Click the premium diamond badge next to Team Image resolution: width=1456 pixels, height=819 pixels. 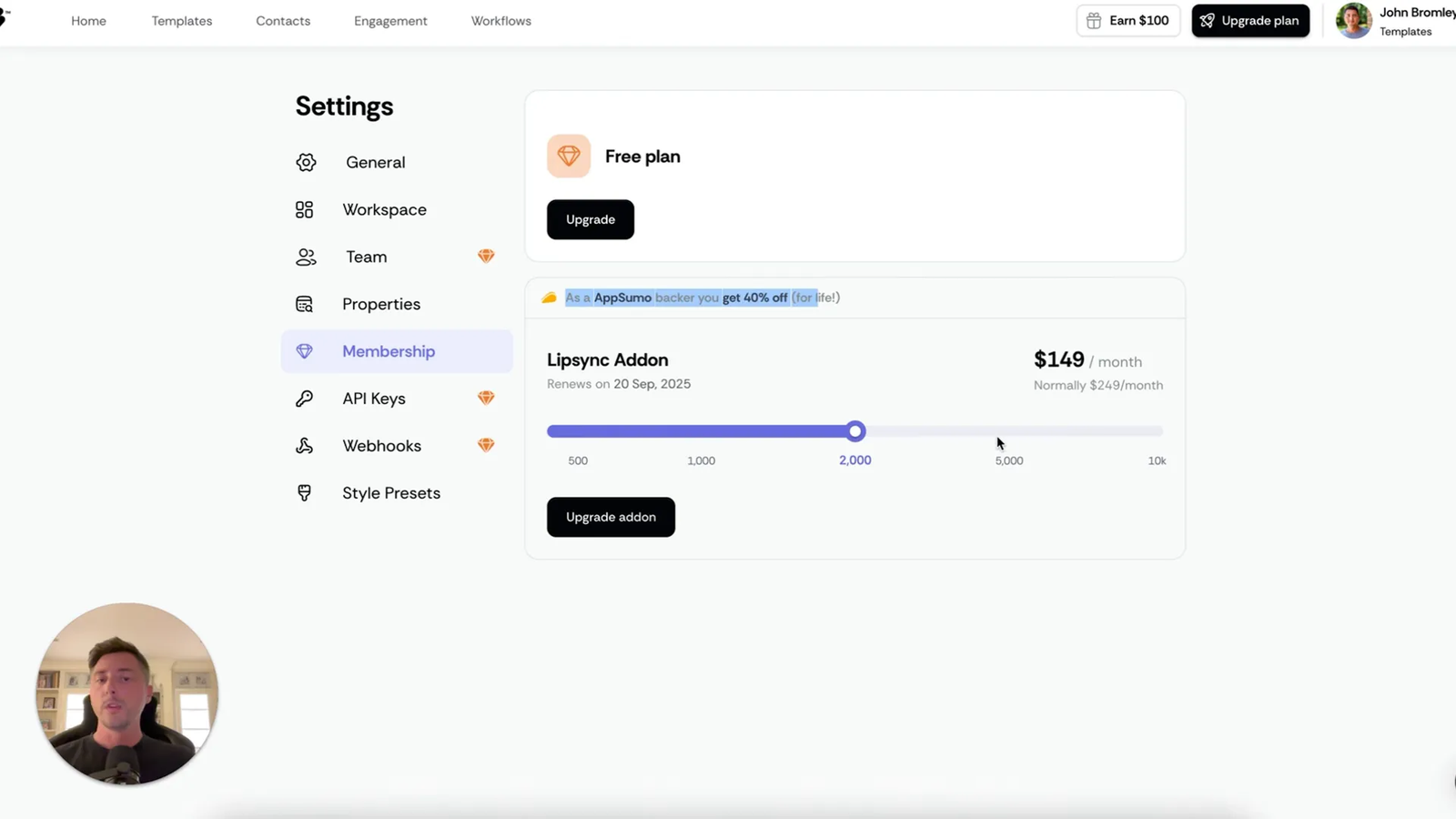coord(486,256)
